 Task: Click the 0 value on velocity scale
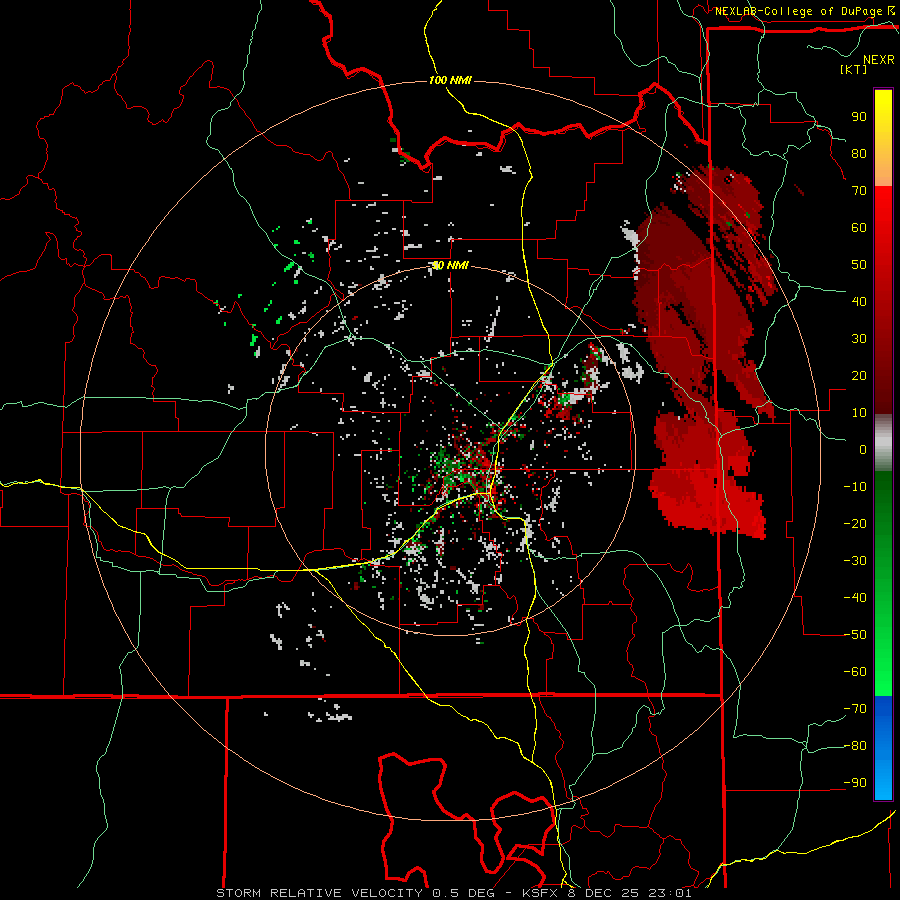point(863,449)
